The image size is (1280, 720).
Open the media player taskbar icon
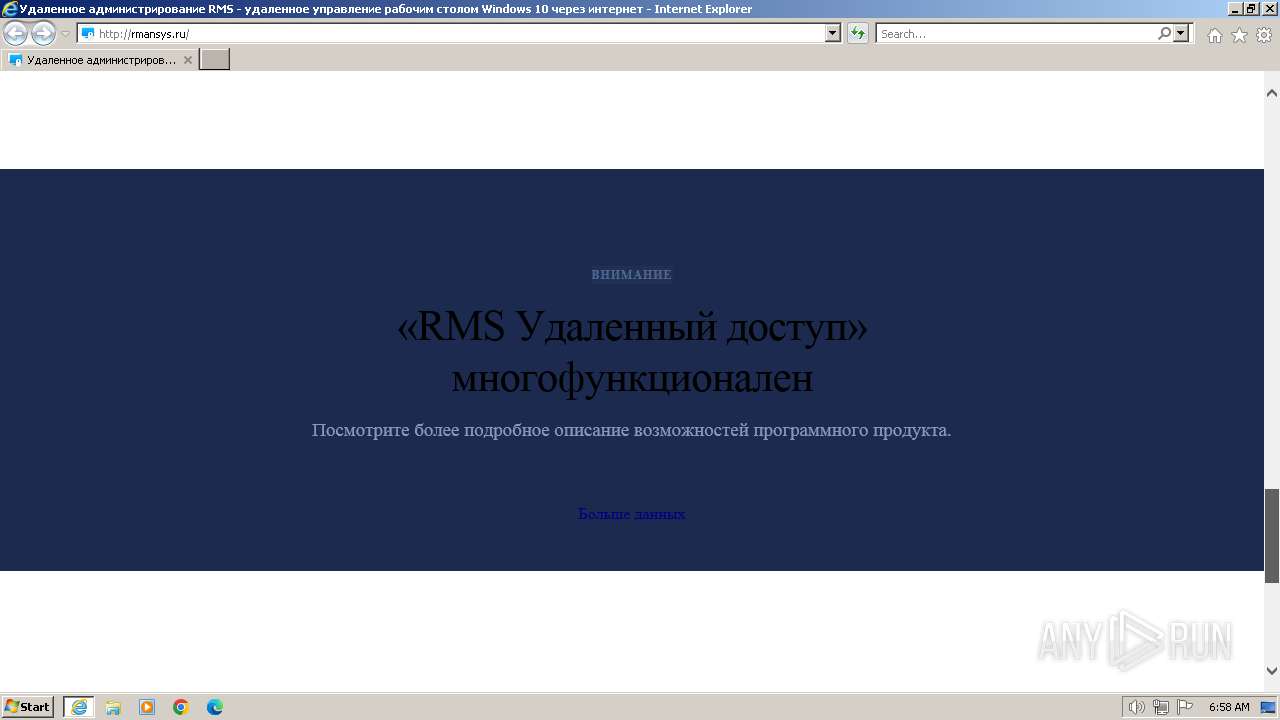click(147, 707)
